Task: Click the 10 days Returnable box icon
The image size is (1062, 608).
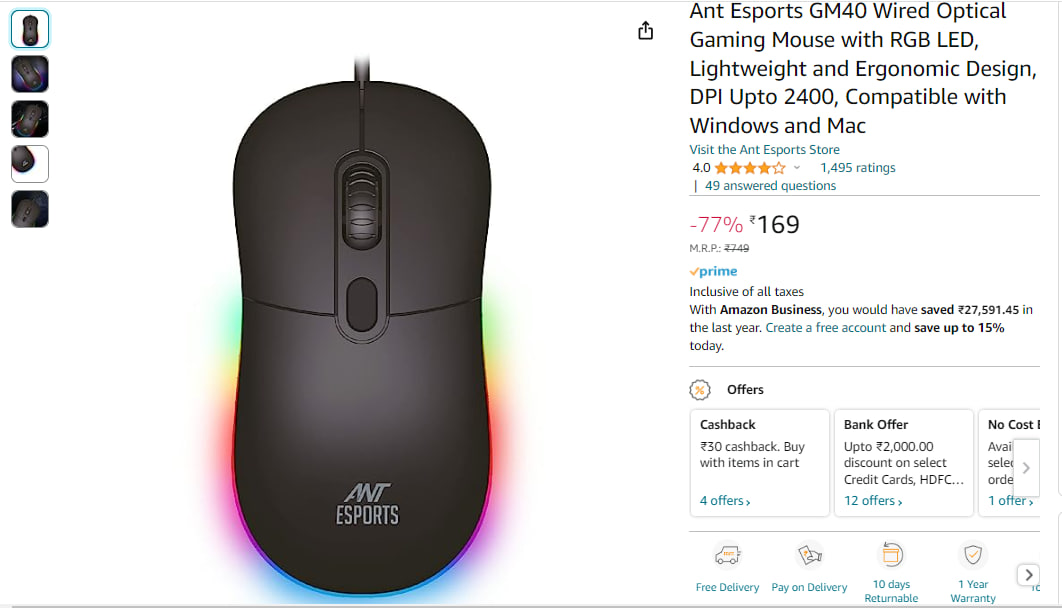Action: click(891, 555)
